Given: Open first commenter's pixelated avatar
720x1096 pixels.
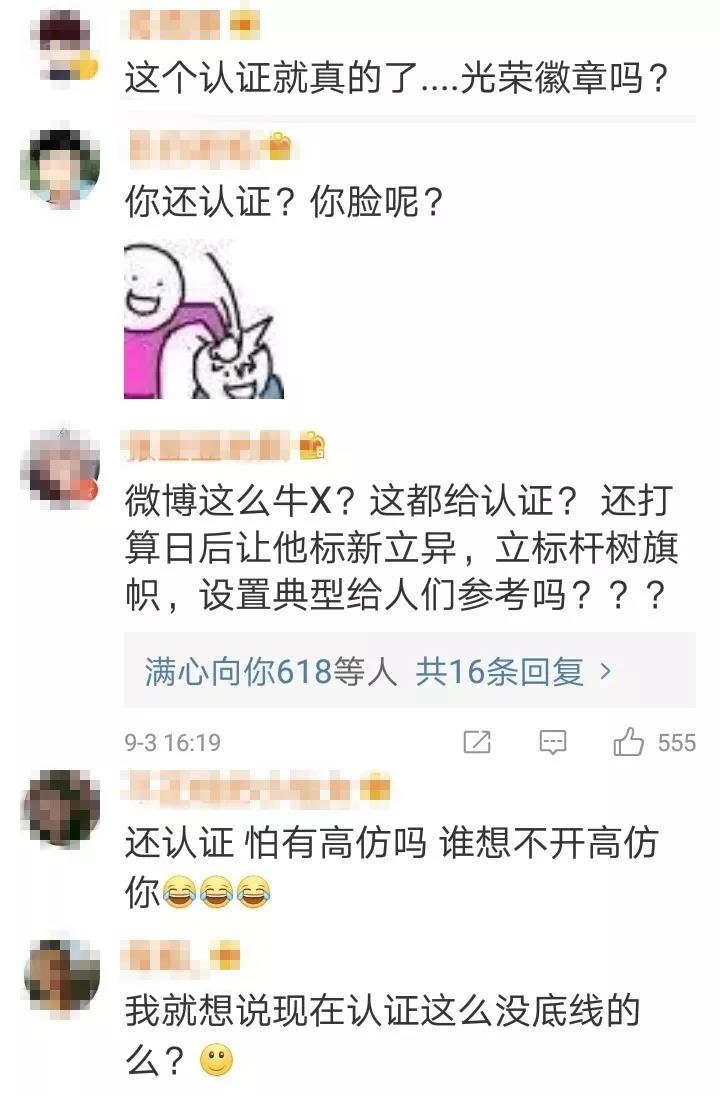Looking at the screenshot, I should tap(65, 42).
